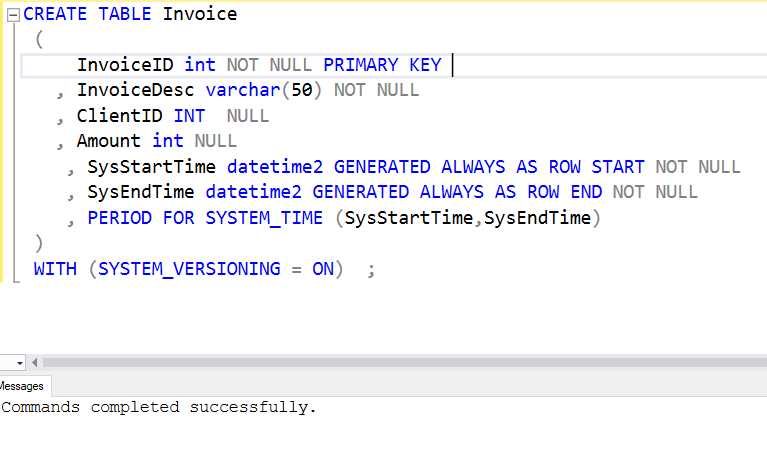
Task: Click the "SysStartTime" column definition name
Action: [x=152, y=167]
